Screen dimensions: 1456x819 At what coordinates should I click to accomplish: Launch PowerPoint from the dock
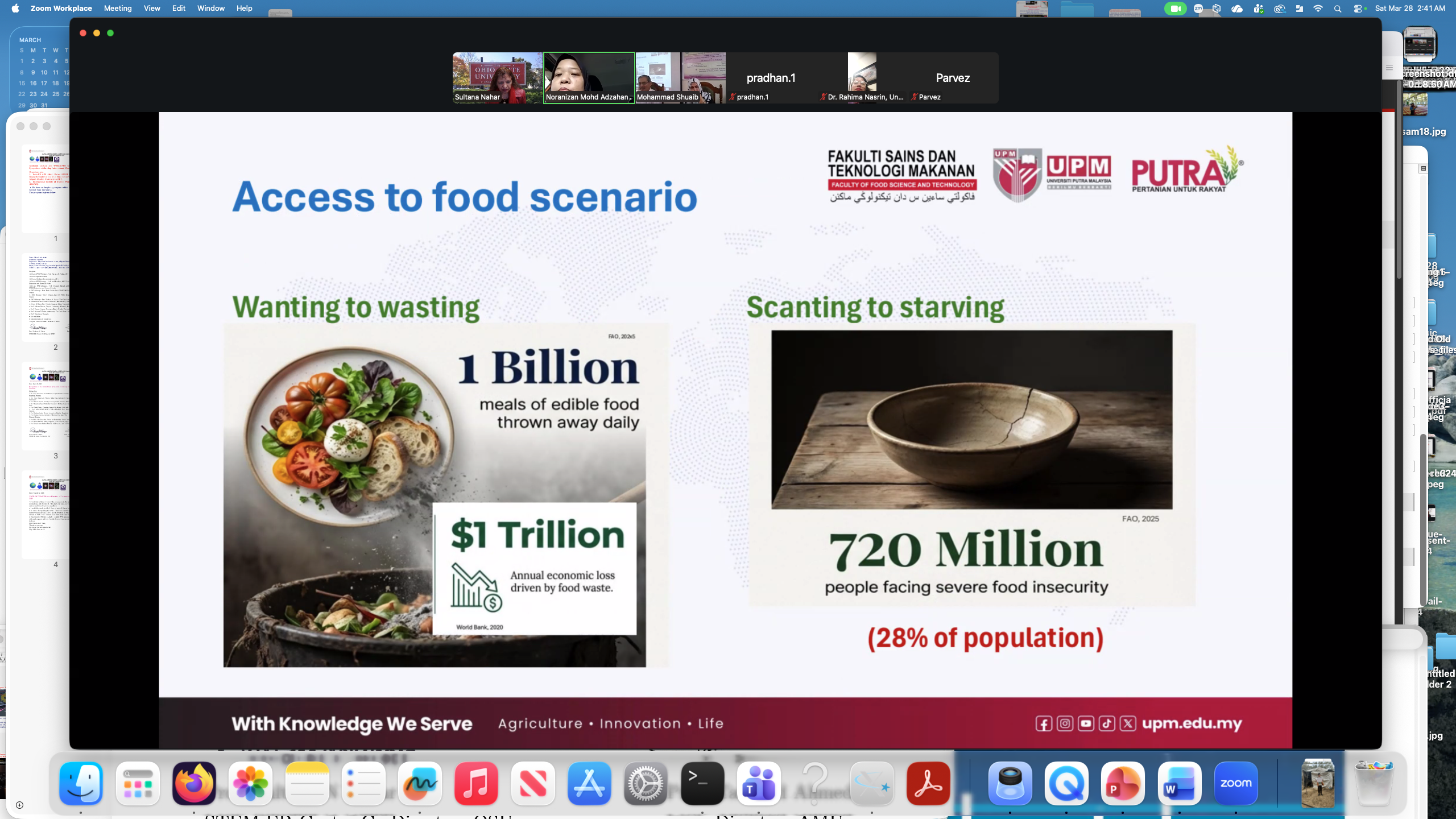click(1122, 783)
